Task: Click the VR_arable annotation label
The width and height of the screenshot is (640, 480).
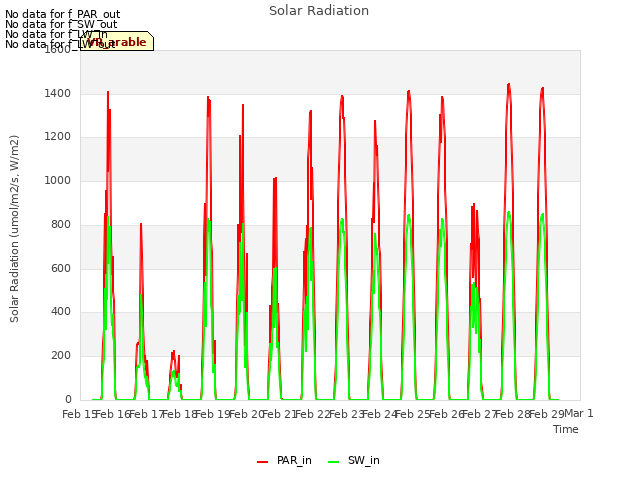Action: pyautogui.click(x=117, y=41)
